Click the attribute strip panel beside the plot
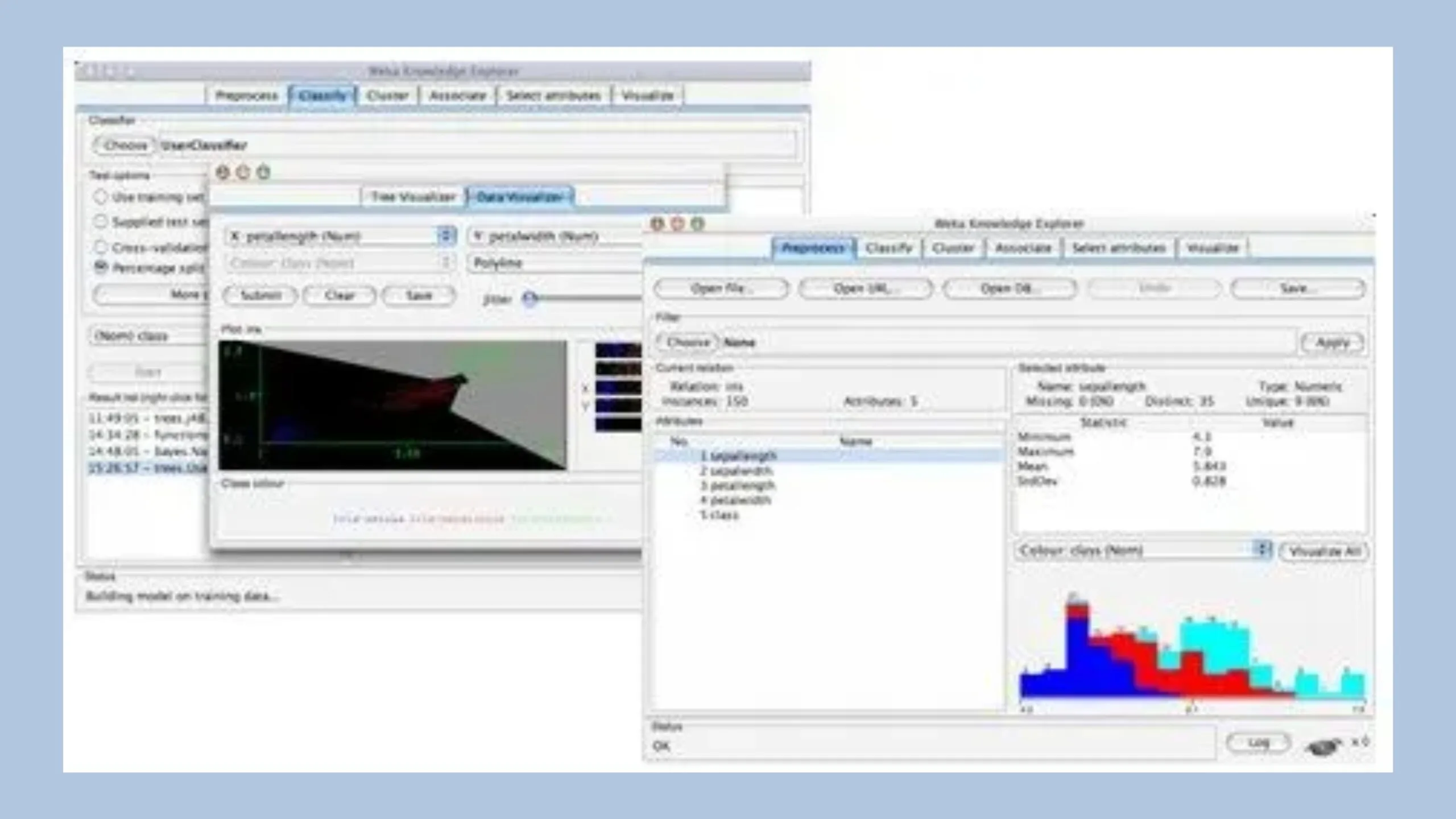Screen dimensions: 1456x819 tap(618, 387)
